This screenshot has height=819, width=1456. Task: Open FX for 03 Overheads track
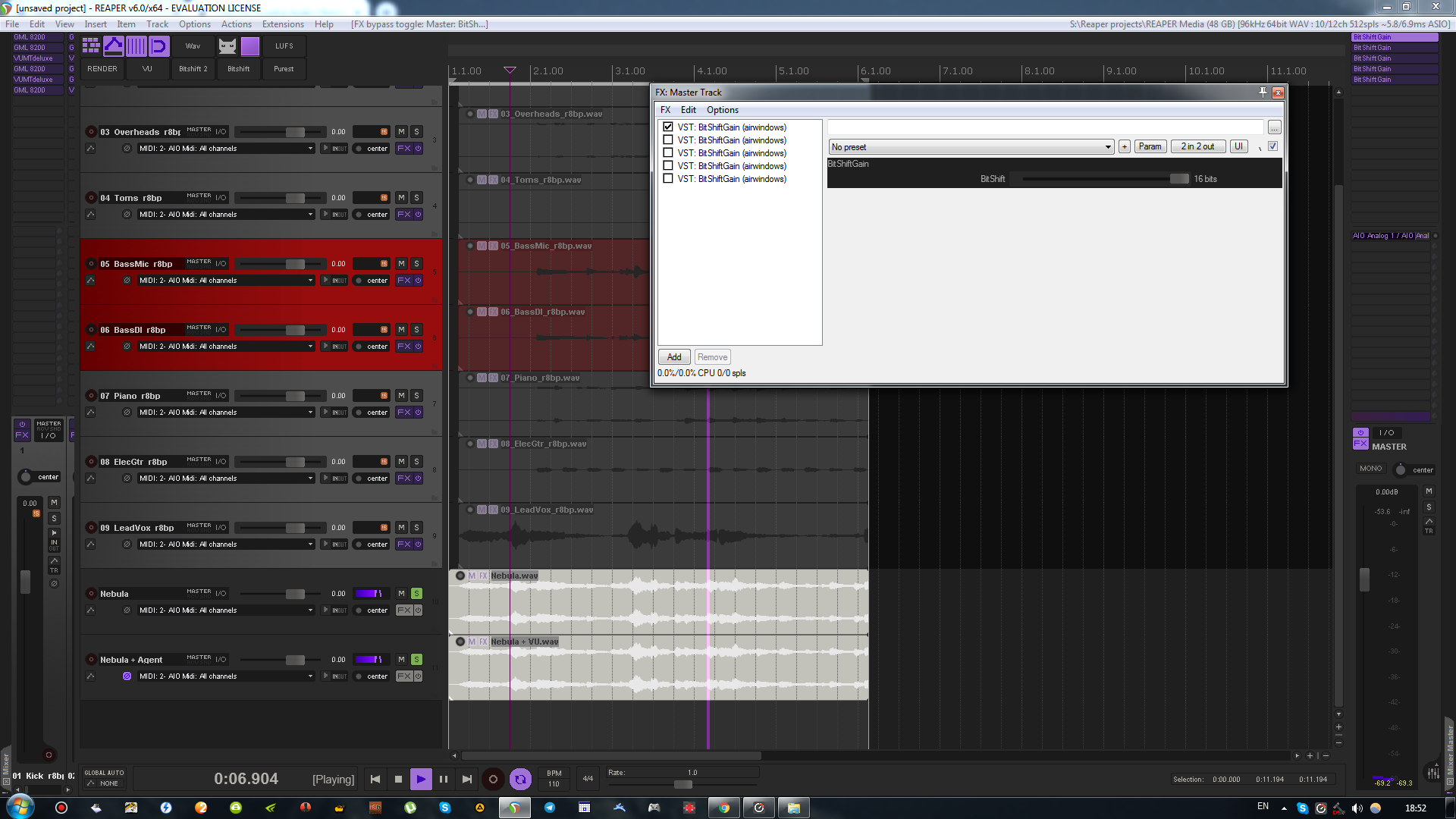point(404,149)
